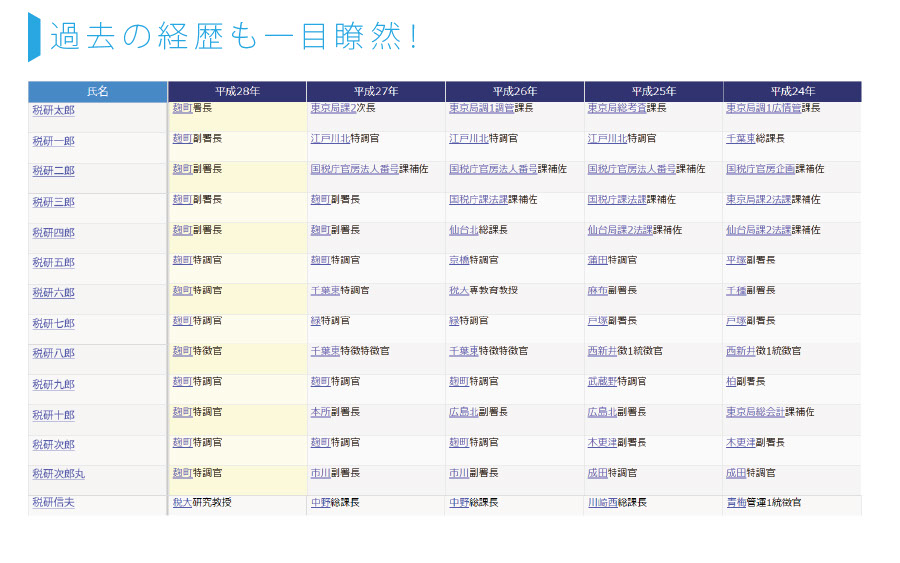Open the 税研四郎 name link

[53, 232]
